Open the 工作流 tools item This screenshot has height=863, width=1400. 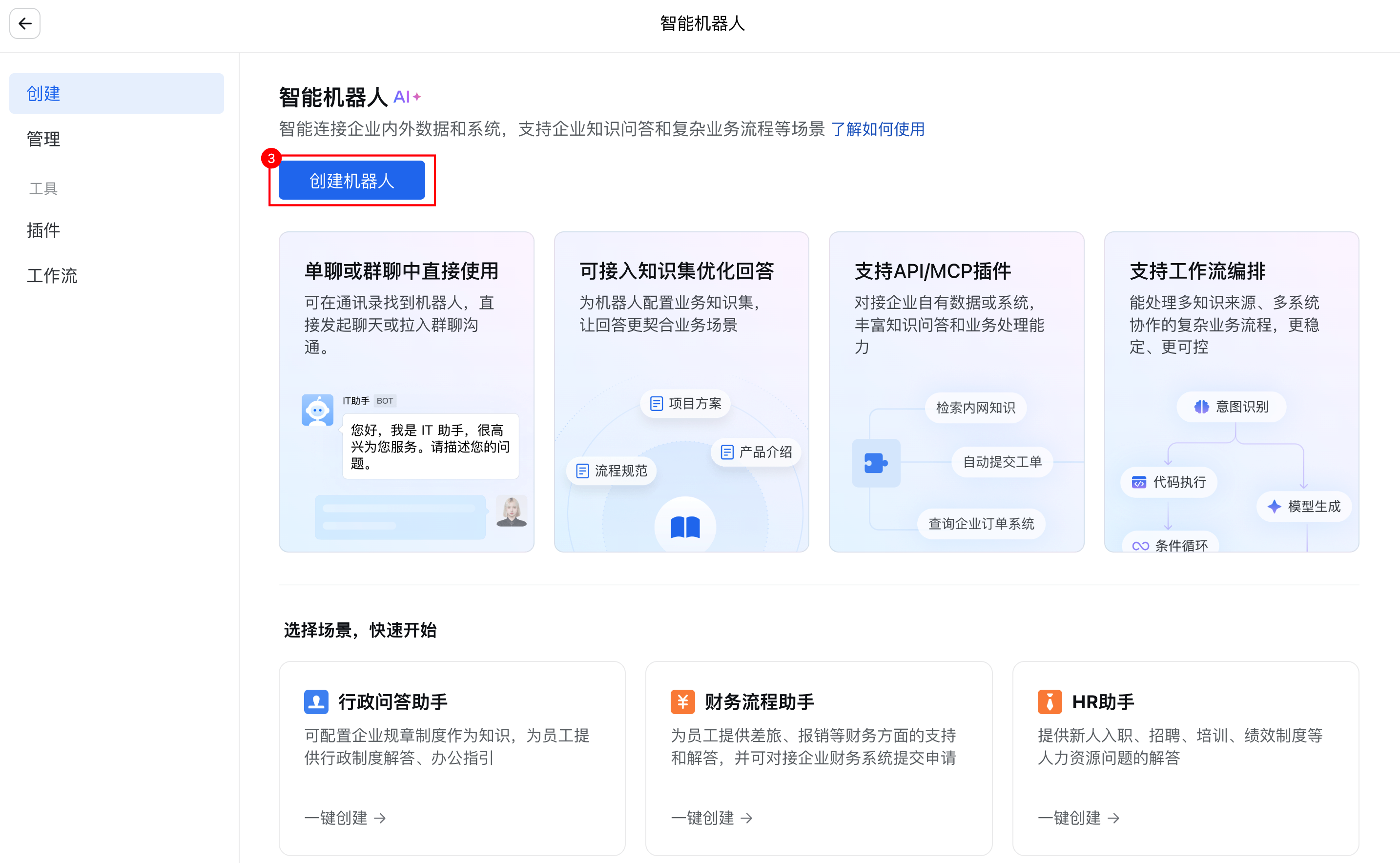52,276
